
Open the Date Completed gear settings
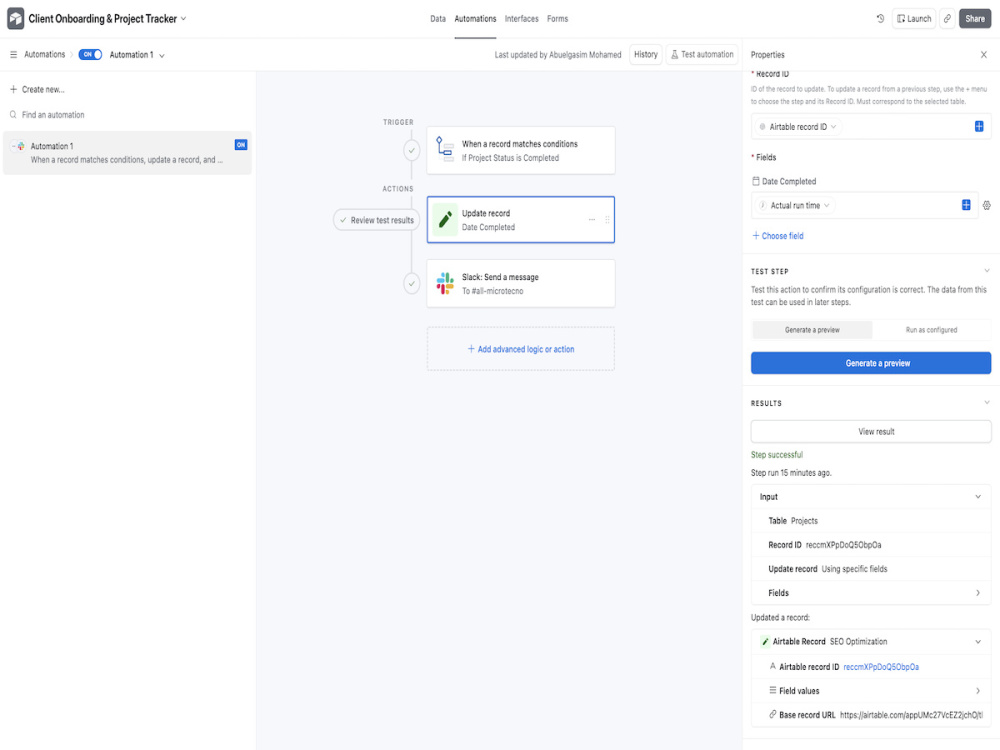pyautogui.click(x=987, y=205)
